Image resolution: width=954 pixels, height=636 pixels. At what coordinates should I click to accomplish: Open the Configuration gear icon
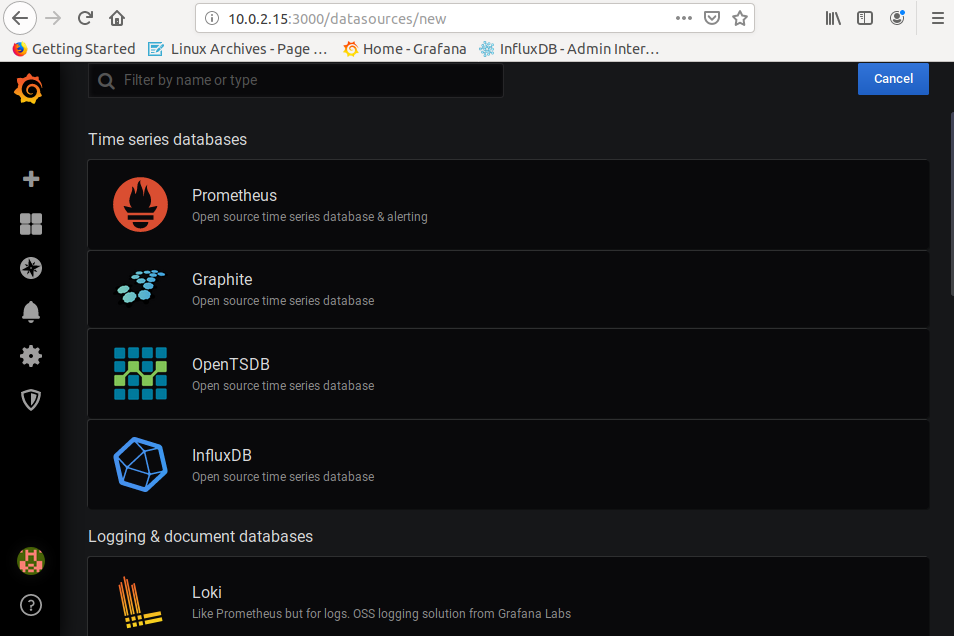point(31,356)
